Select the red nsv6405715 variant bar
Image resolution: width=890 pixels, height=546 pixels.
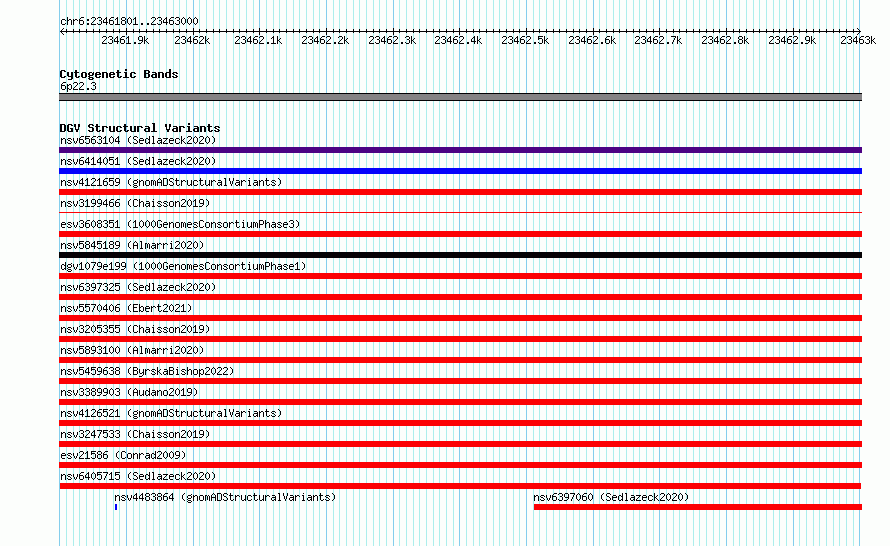point(460,486)
